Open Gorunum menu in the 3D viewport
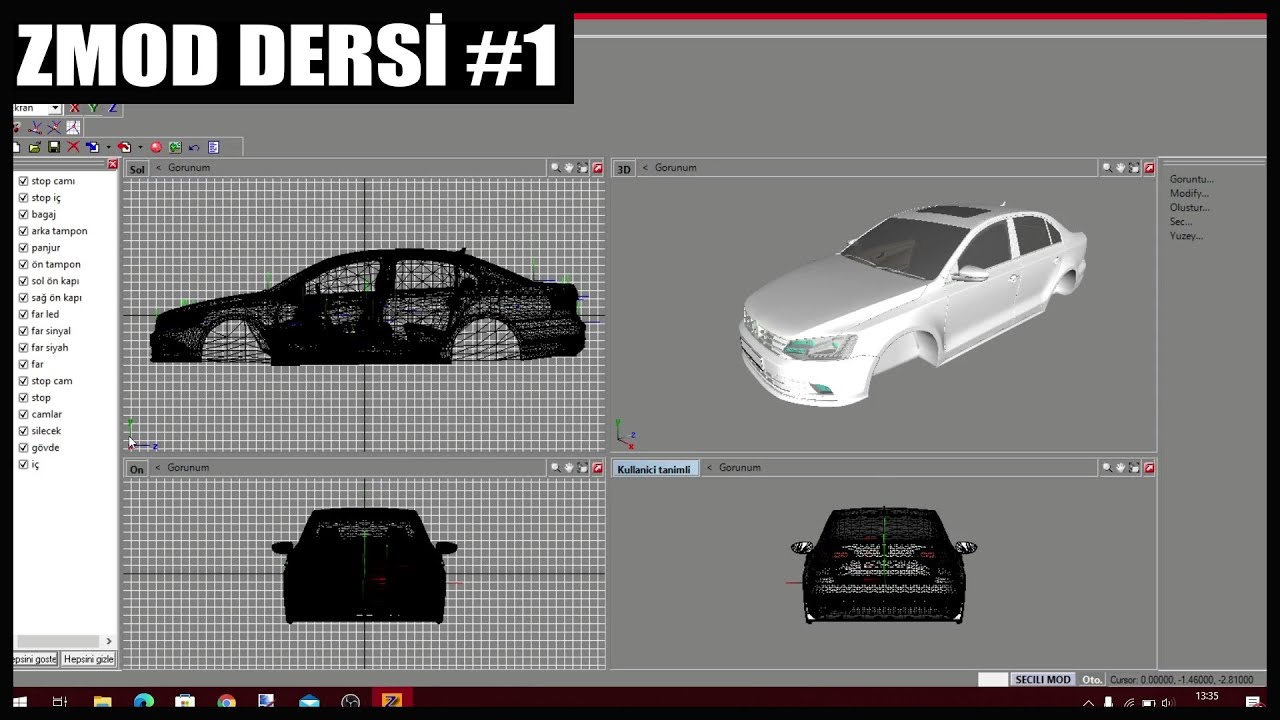1280x720 pixels. pyautogui.click(x=676, y=168)
